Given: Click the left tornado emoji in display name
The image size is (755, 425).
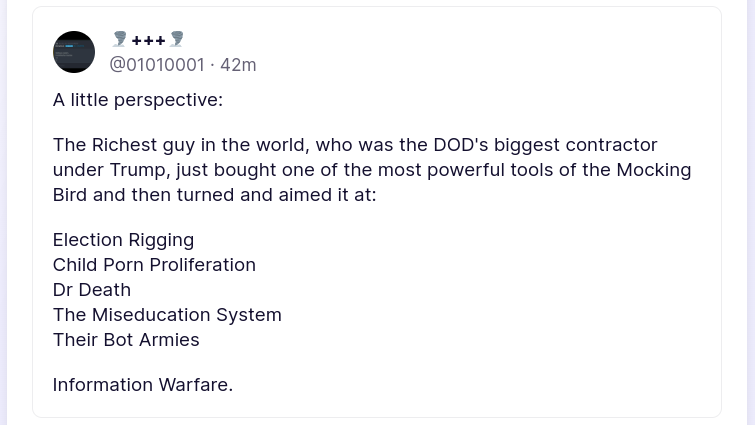Looking at the screenshot, I should pyautogui.click(x=119, y=39).
